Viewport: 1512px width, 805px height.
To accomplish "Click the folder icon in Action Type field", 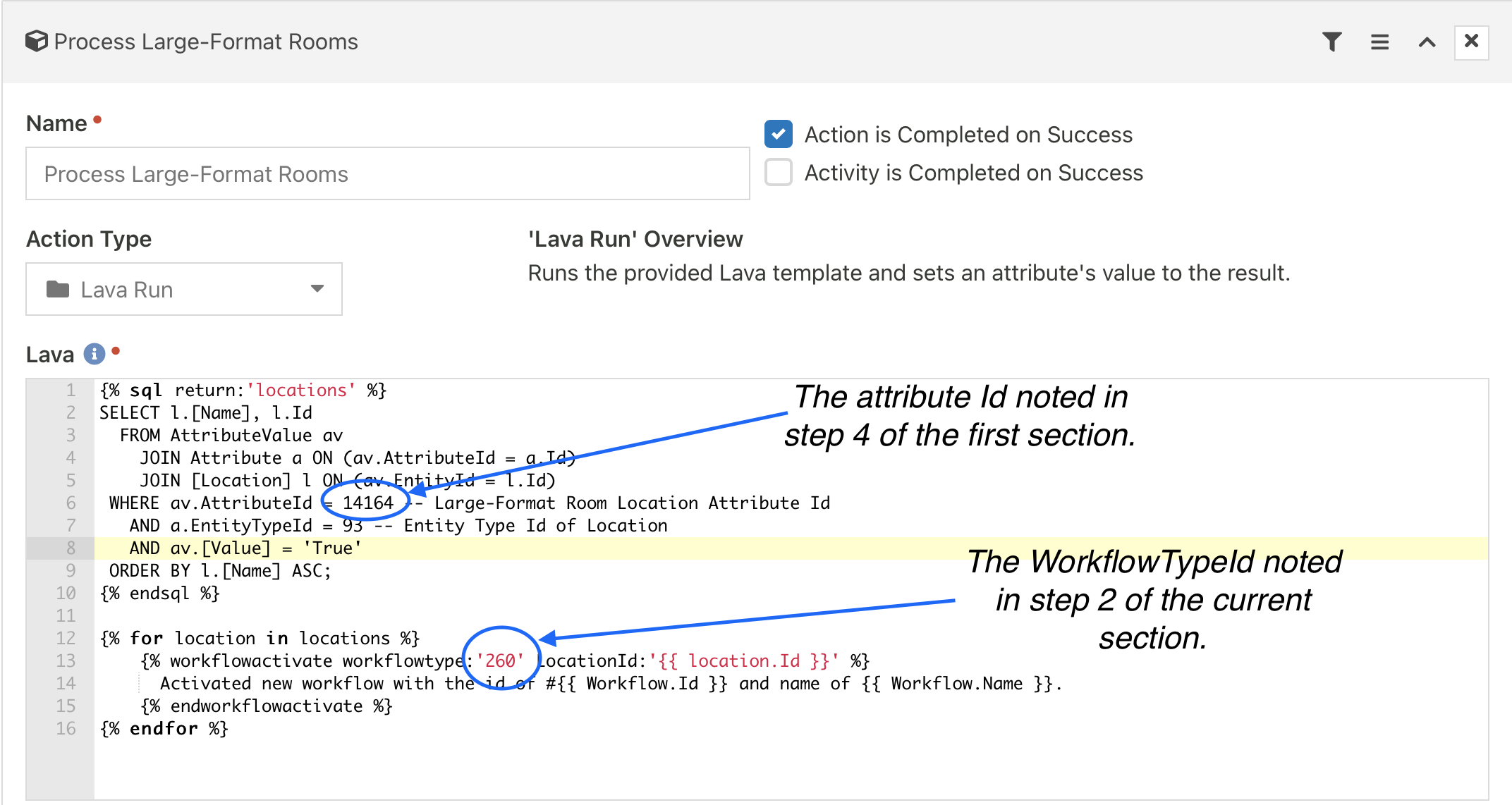I will point(58,289).
